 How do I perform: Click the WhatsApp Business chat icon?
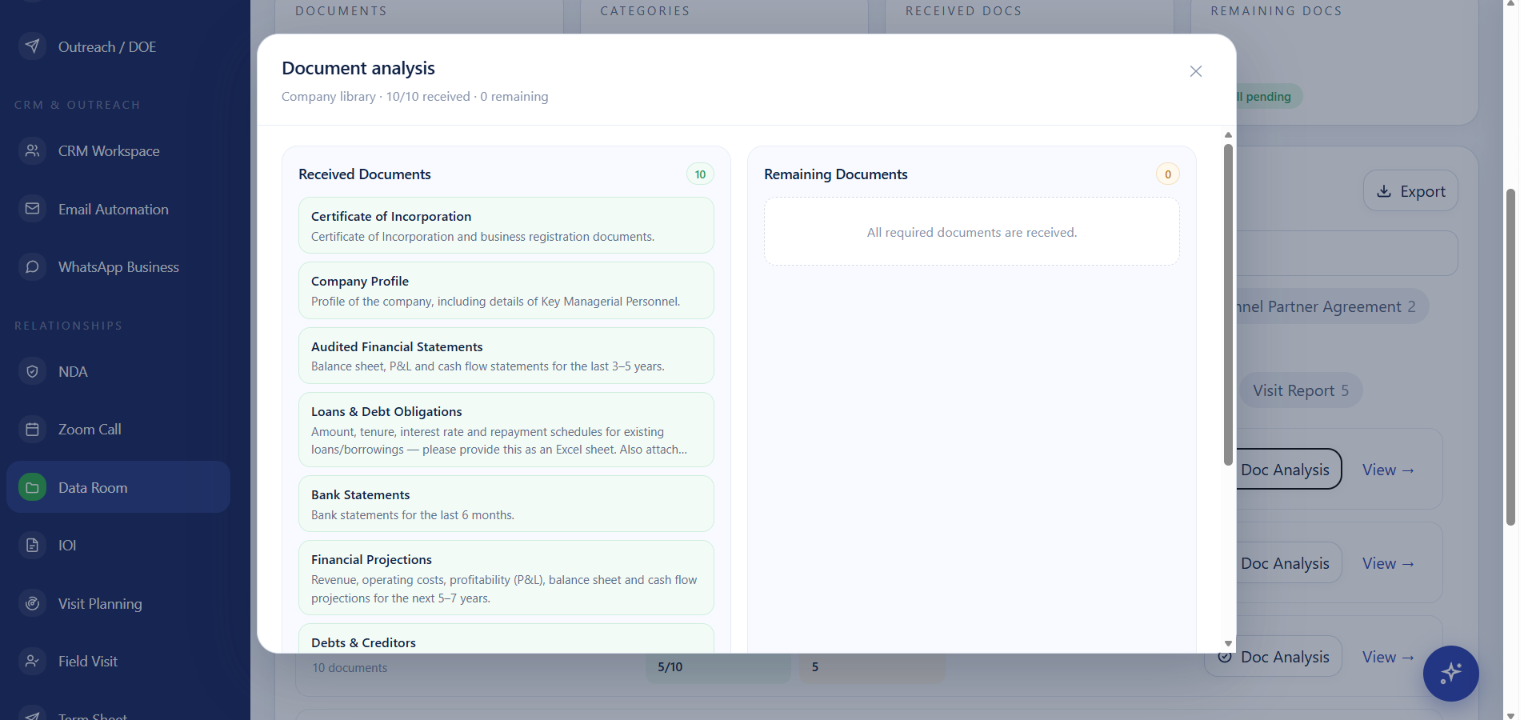(32, 267)
